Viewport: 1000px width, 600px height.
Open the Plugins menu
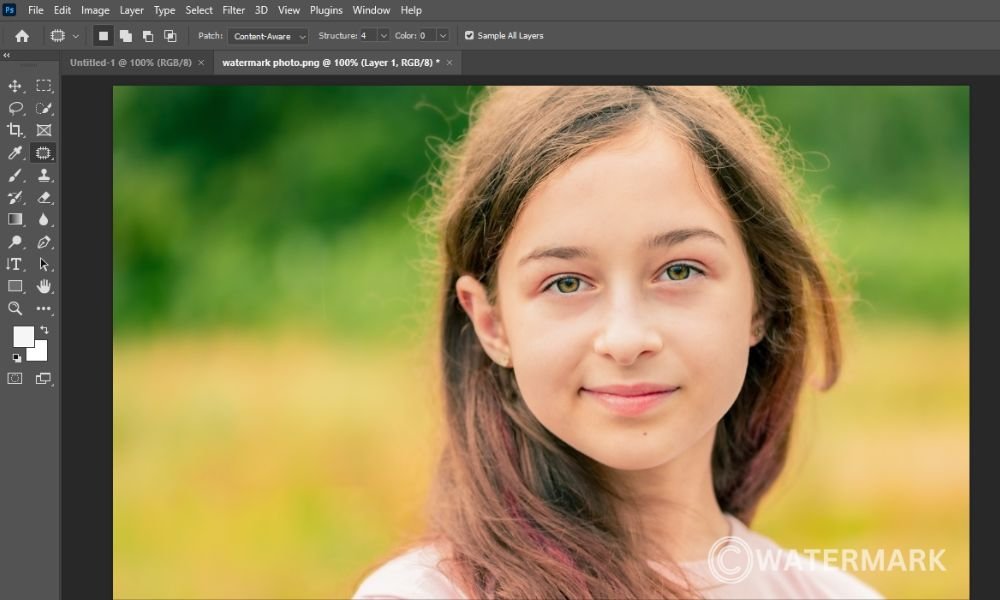coord(326,10)
